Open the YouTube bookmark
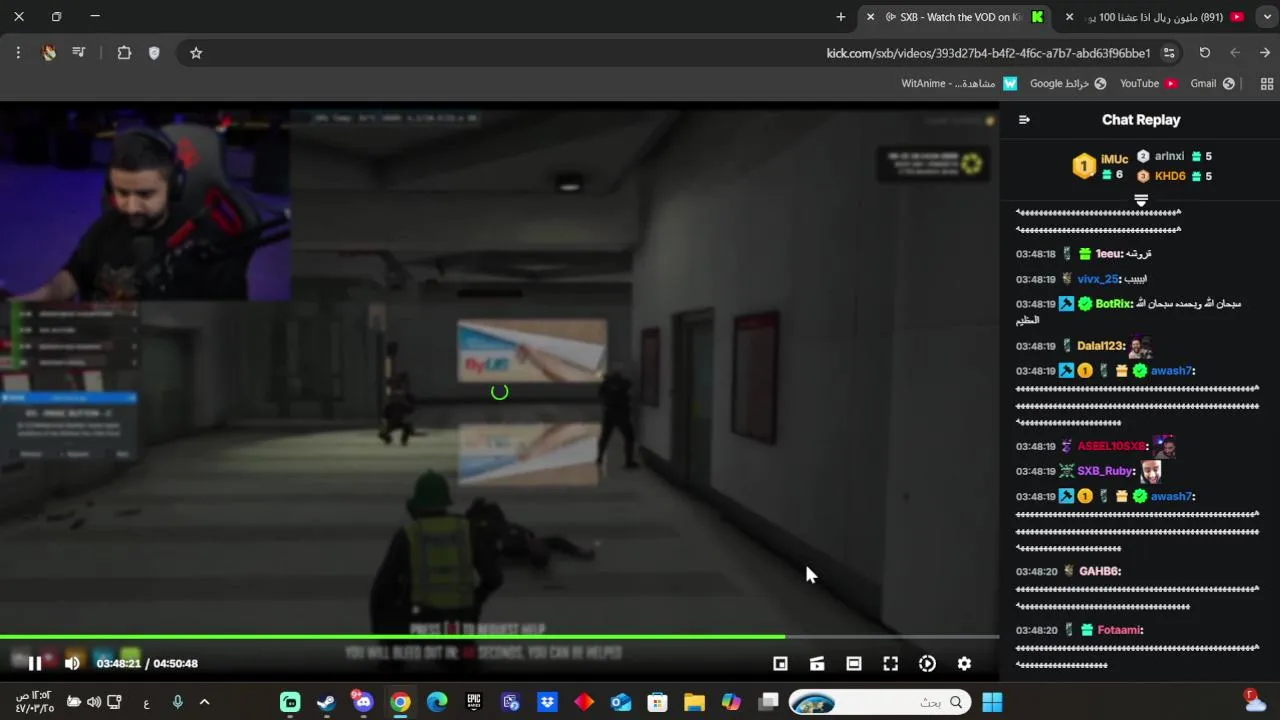Screen dimensions: 1280x720 tap(1148, 84)
